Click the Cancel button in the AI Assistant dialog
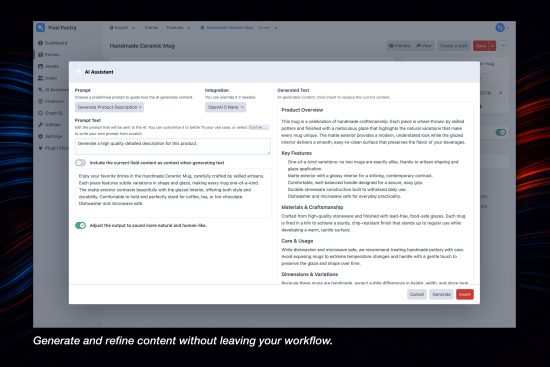This screenshot has height=367, width=550. pos(417,294)
